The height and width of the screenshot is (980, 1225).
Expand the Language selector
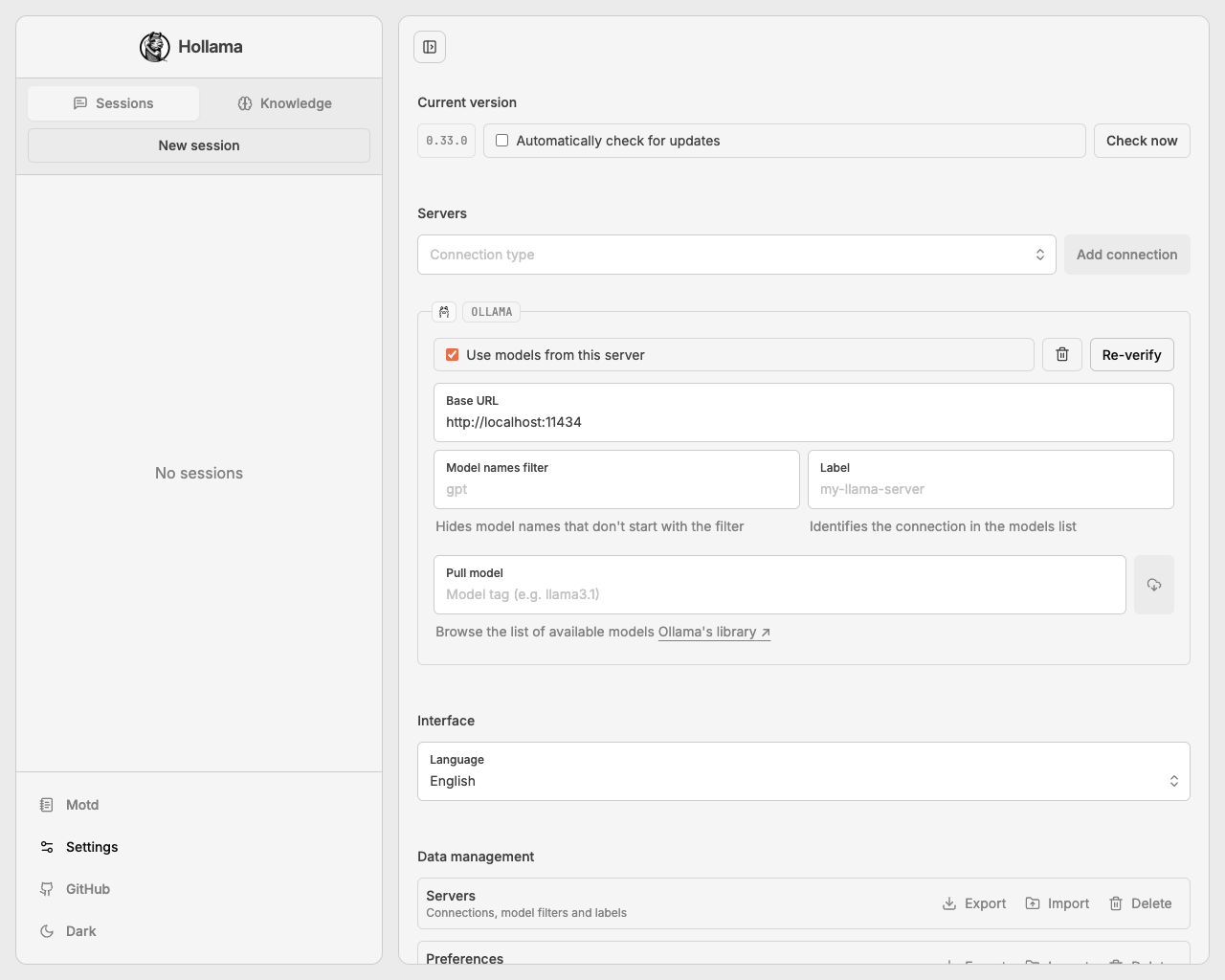click(803, 771)
